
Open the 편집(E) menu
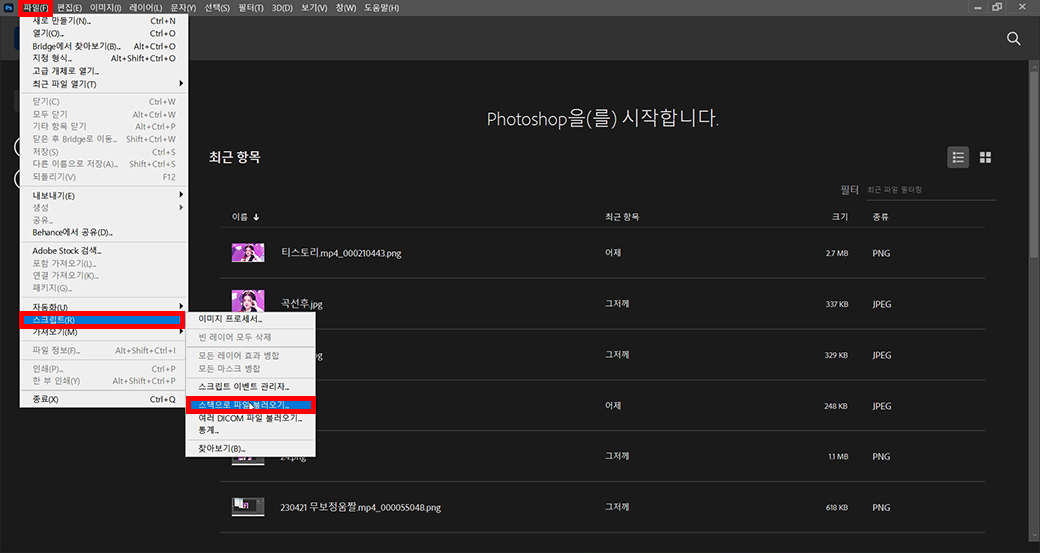[69, 8]
